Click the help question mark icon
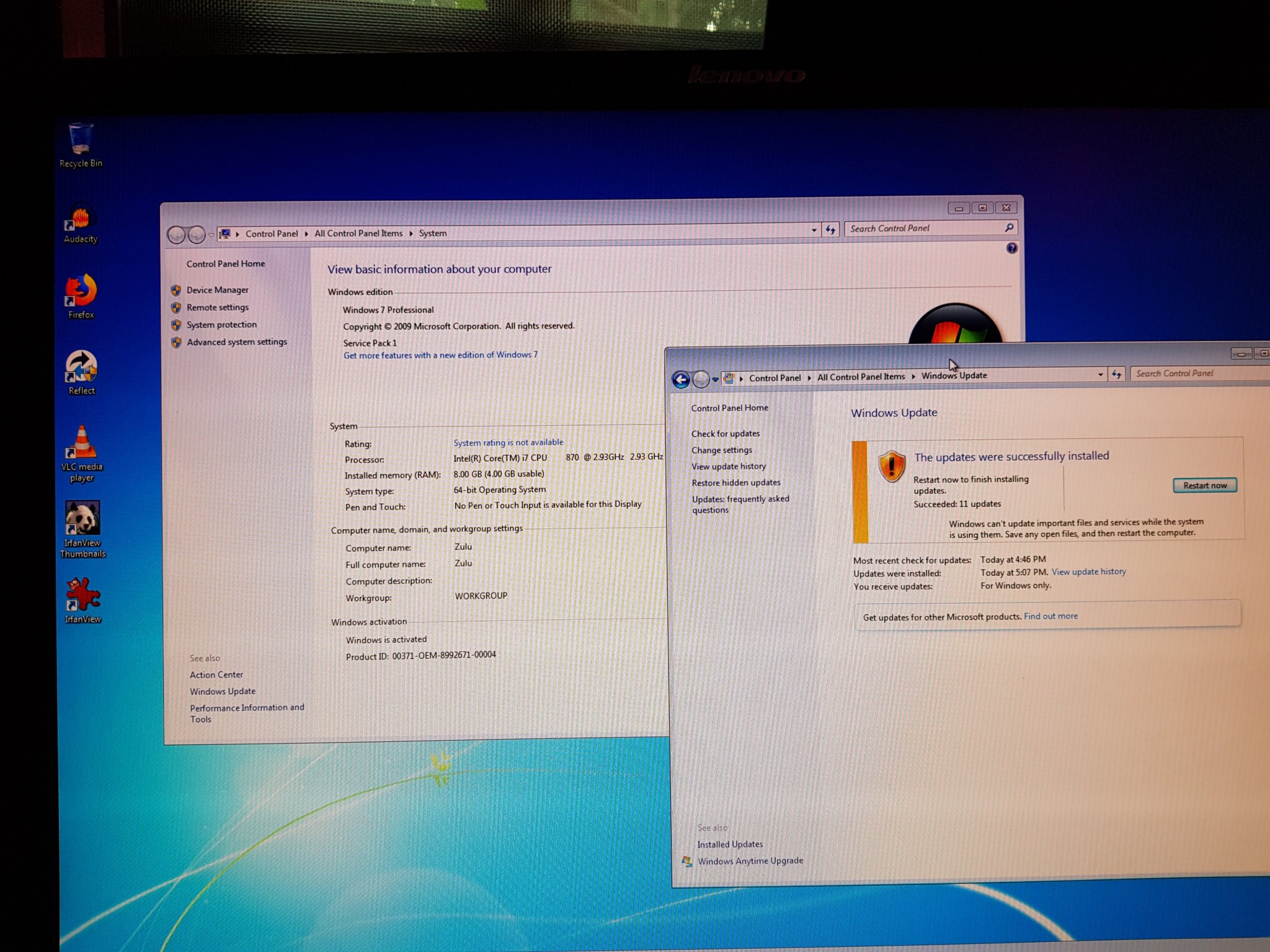 pyautogui.click(x=1011, y=249)
